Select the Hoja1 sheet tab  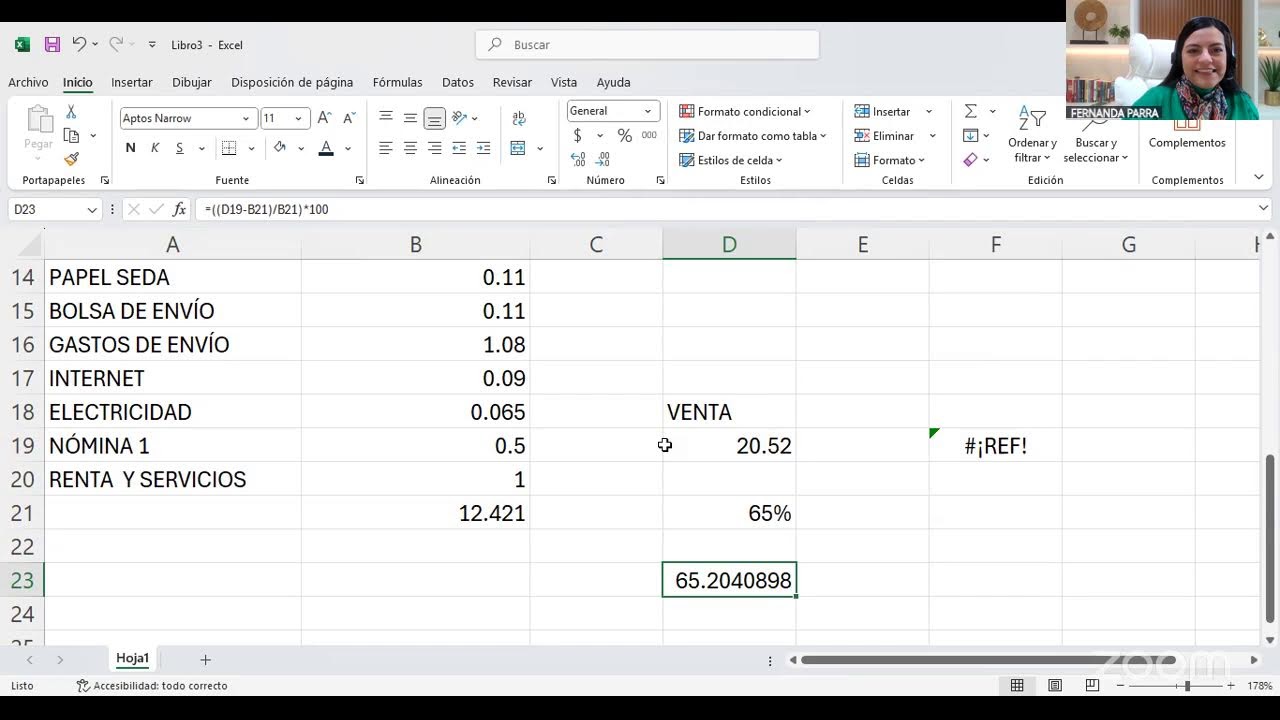tap(132, 659)
